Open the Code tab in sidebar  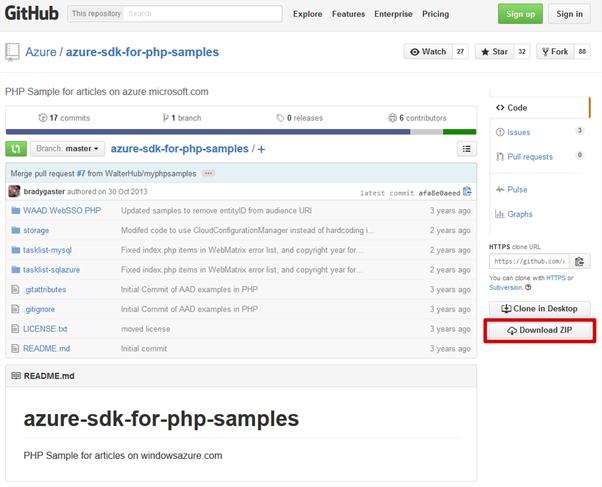[539, 108]
